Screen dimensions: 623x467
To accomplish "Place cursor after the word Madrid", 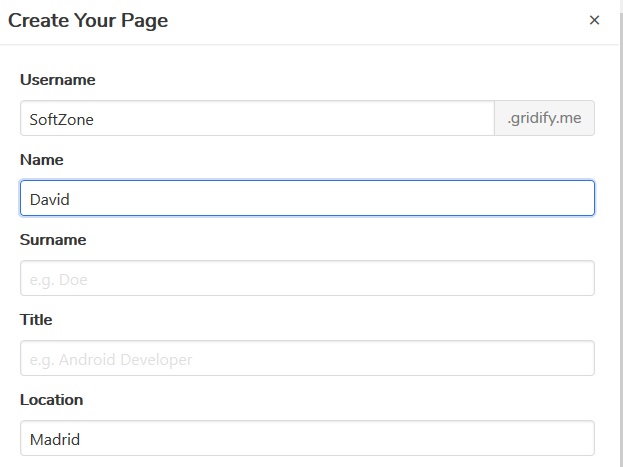I will pos(82,439).
